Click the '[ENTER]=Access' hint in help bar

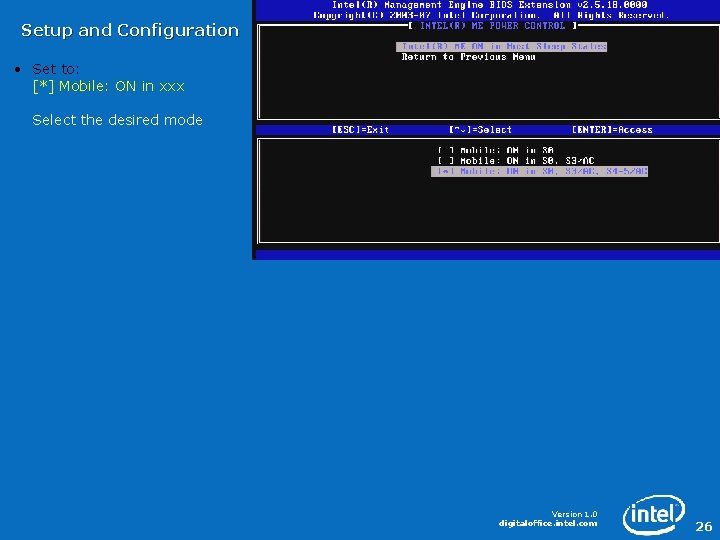tap(612, 130)
